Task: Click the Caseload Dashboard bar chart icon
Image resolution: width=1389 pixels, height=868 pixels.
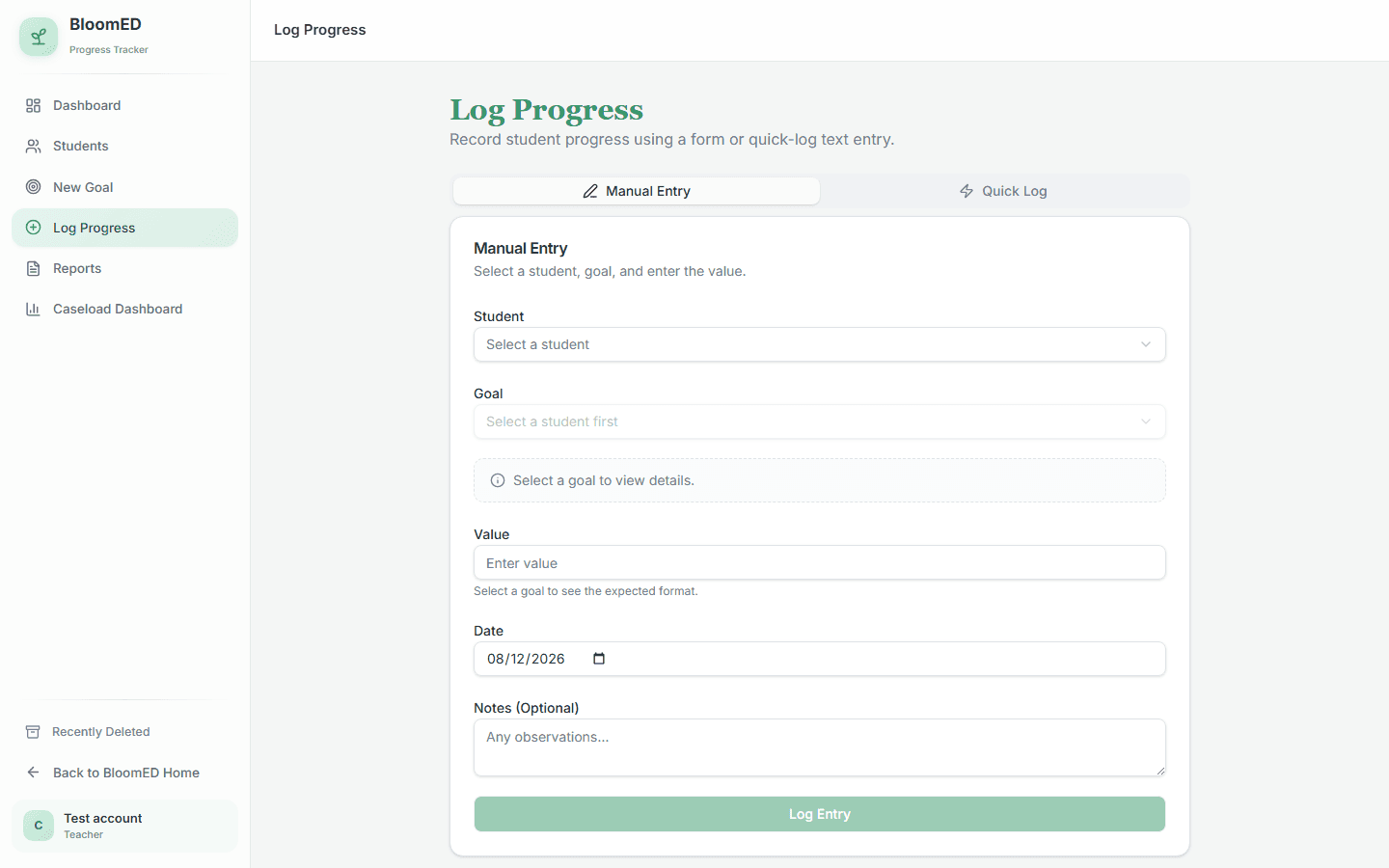Action: [x=33, y=309]
